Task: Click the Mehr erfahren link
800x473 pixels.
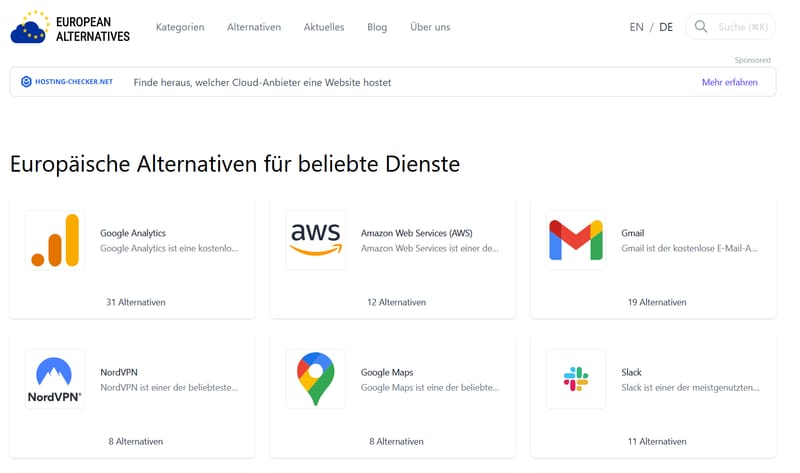Action: 729,82
